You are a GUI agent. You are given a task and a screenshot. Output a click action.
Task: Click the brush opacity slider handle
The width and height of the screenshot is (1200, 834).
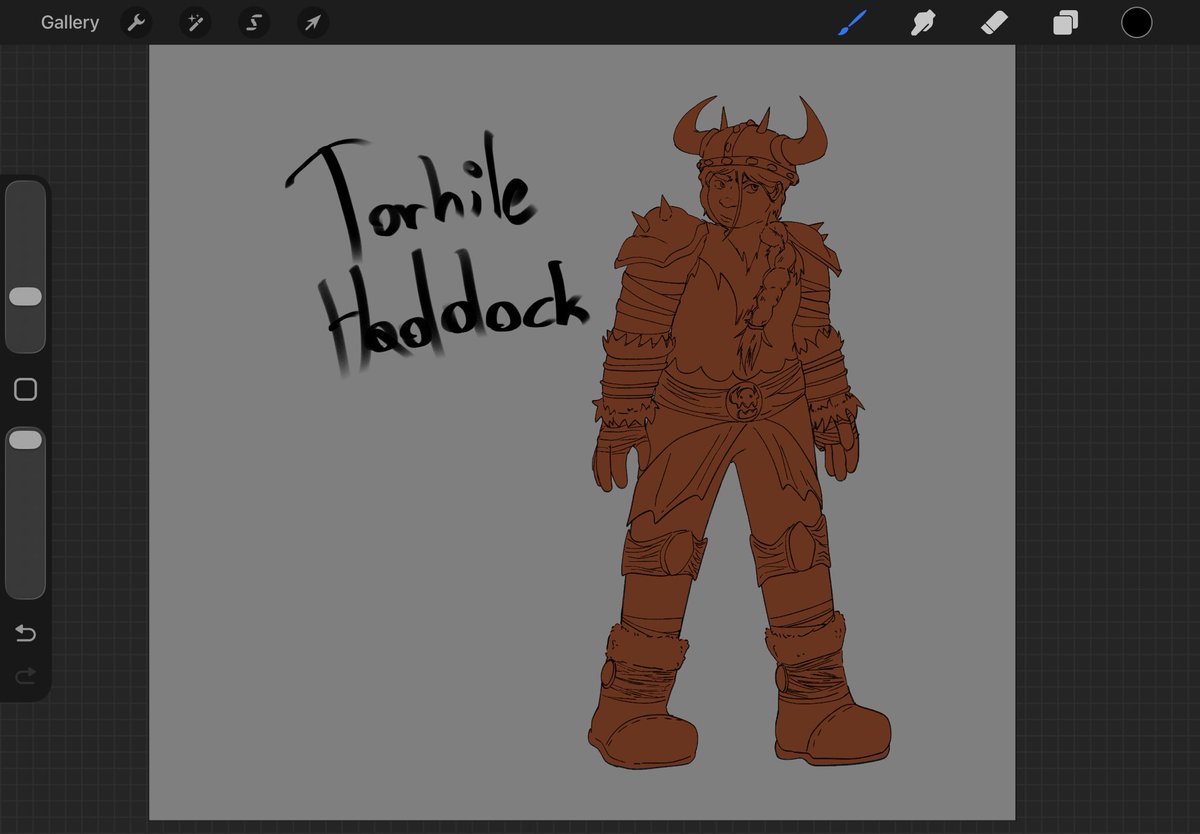(x=25, y=440)
